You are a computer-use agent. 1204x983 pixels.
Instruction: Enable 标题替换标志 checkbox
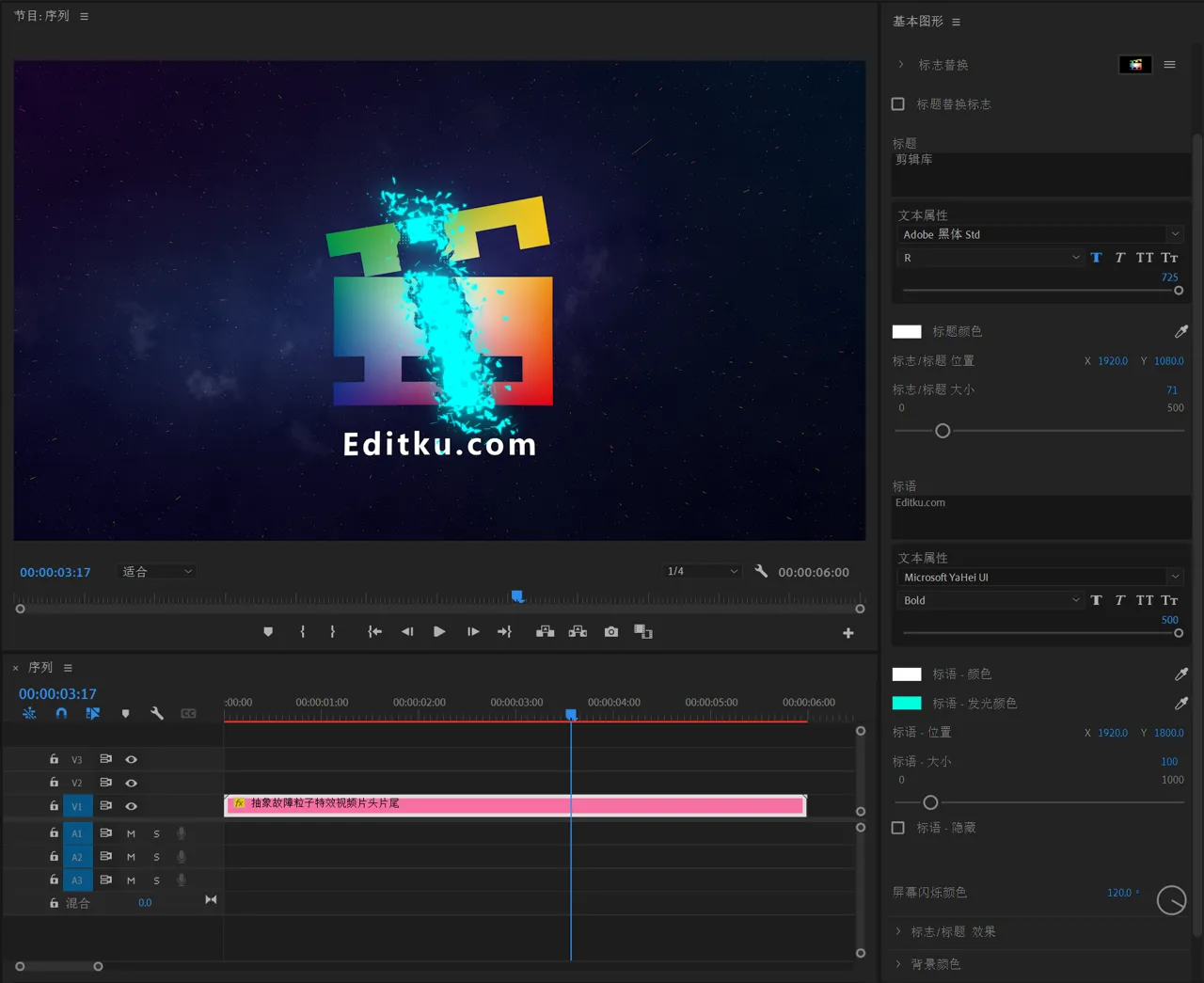898,103
